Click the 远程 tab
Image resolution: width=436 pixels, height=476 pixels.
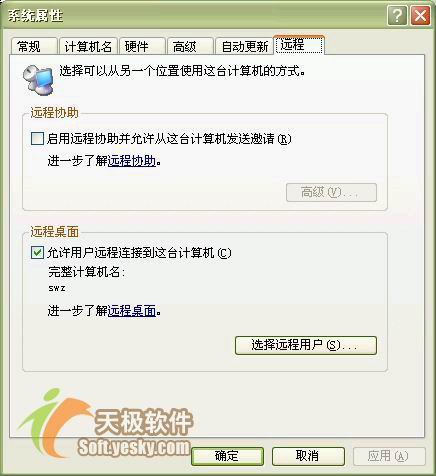click(x=299, y=44)
